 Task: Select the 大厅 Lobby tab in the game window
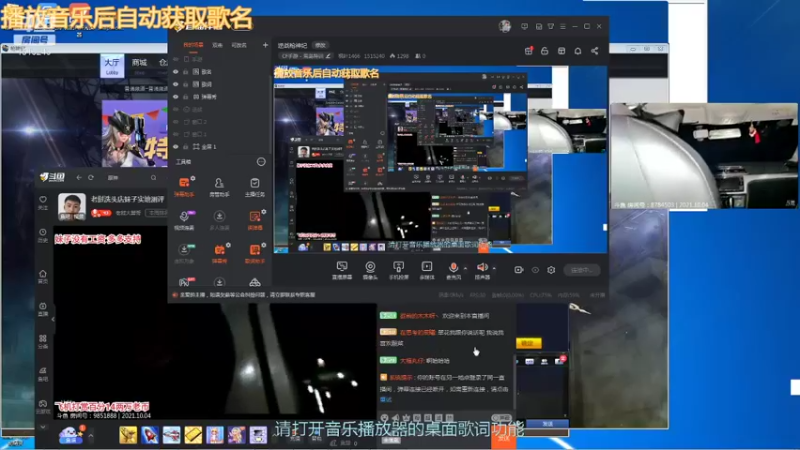tap(112, 65)
